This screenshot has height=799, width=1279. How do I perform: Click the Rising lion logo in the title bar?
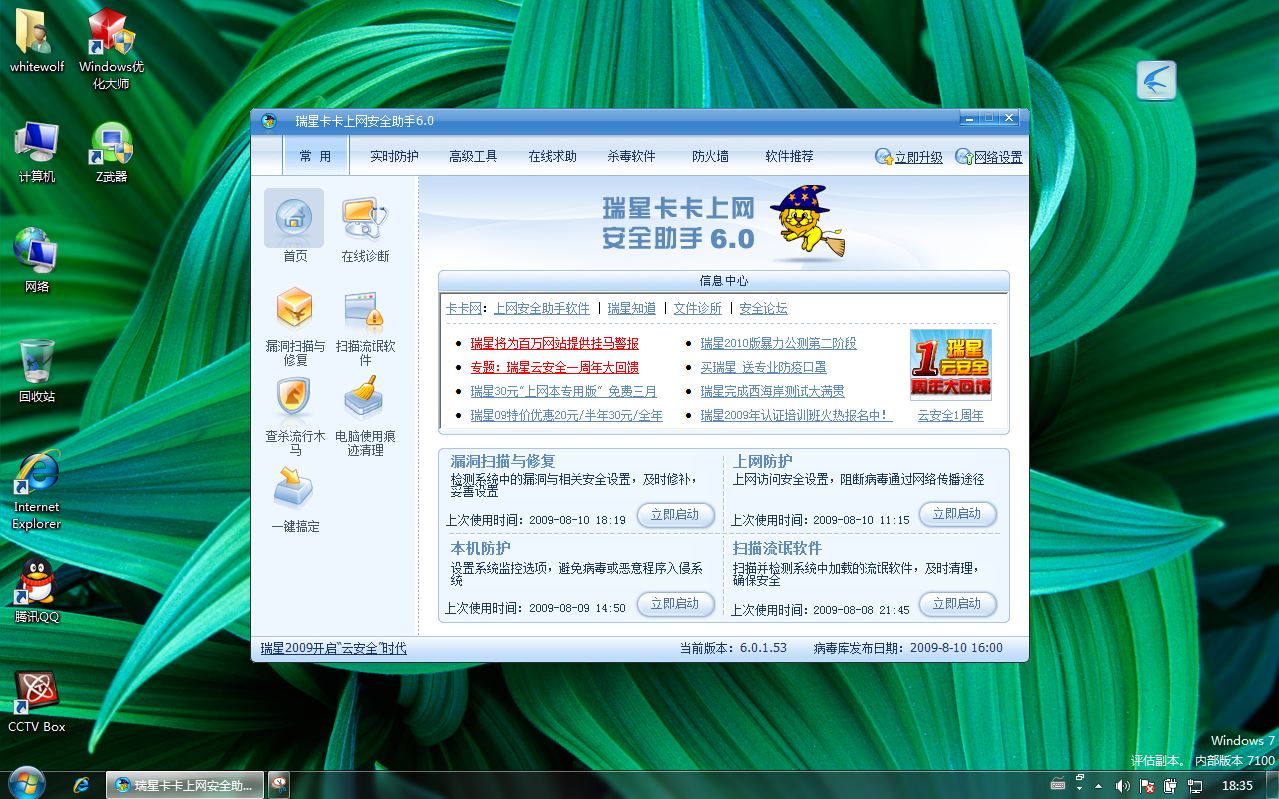pos(268,121)
